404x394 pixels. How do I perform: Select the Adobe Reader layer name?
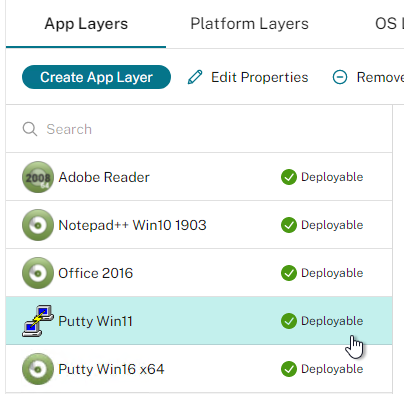(104, 177)
